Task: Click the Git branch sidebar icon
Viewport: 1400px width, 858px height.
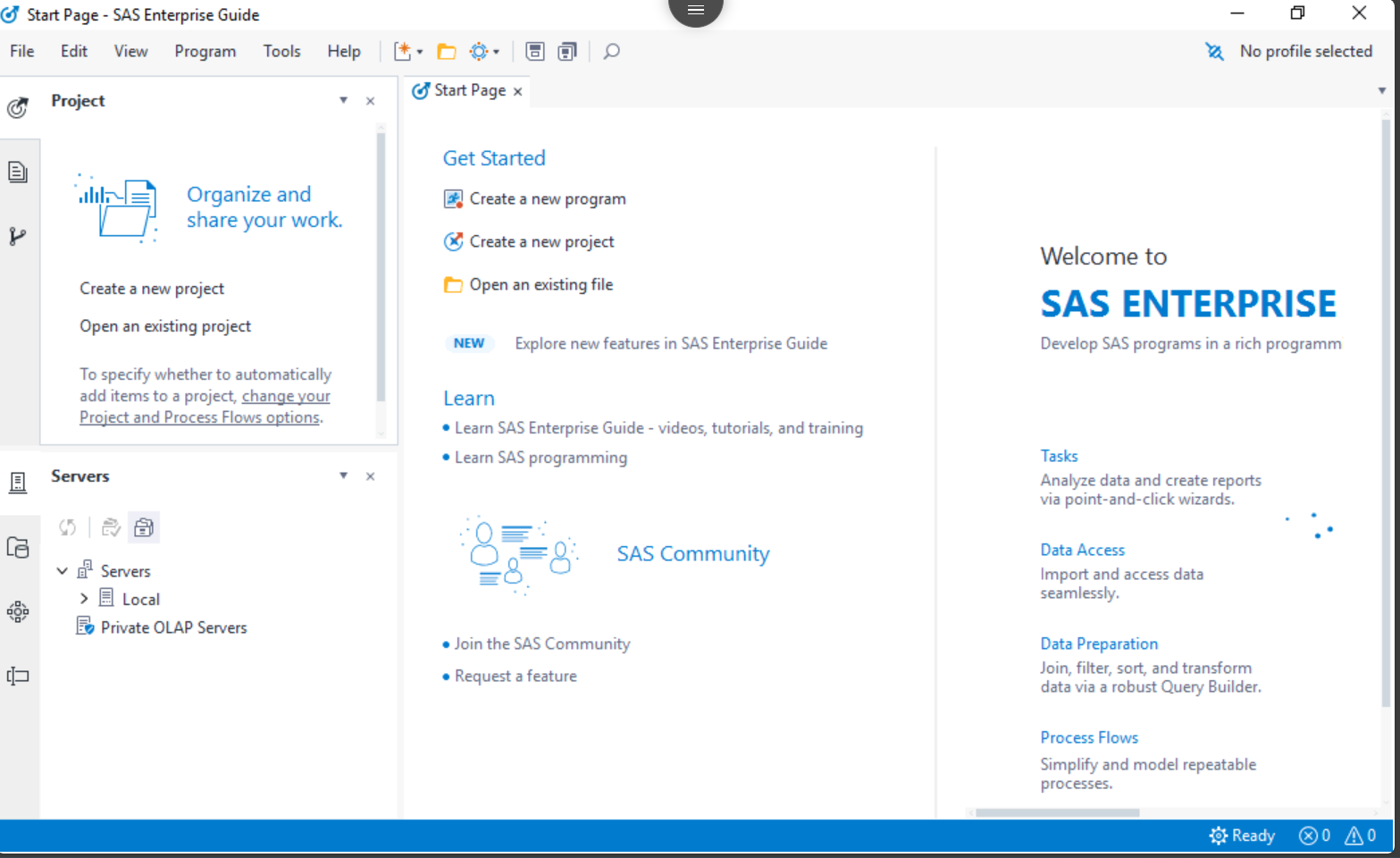Action: (18, 236)
